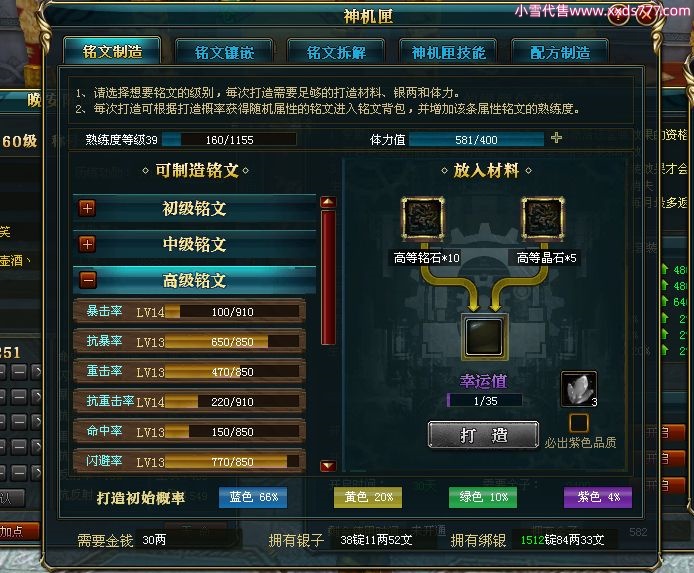The image size is (694, 573).
Task: Switch to the 铭文镶嵌 tab
Action: point(224,52)
